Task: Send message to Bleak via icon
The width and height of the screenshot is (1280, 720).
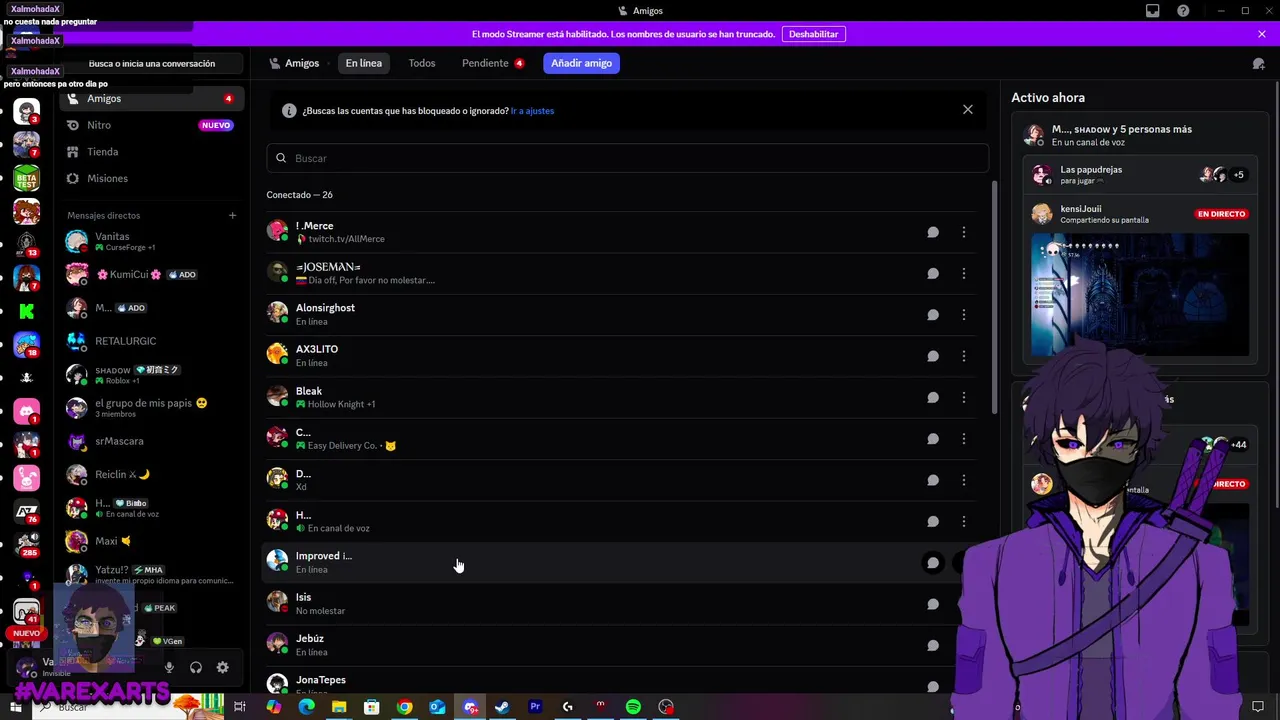Action: click(x=932, y=397)
